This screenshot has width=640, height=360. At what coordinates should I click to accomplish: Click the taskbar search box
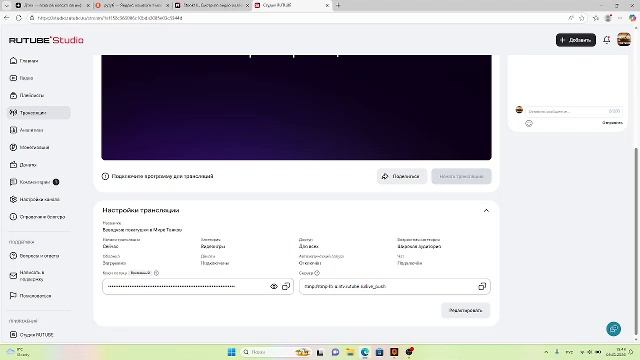click(x=276, y=352)
